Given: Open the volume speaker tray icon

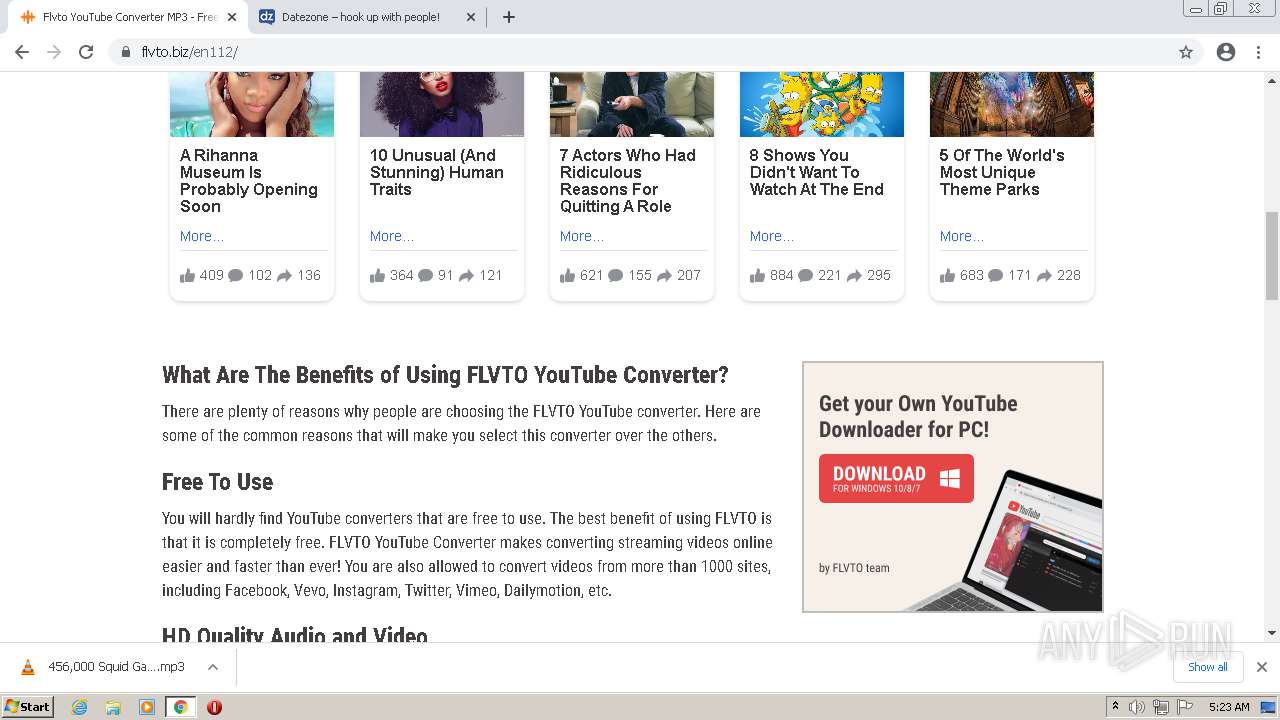Looking at the screenshot, I should click(1137, 707).
